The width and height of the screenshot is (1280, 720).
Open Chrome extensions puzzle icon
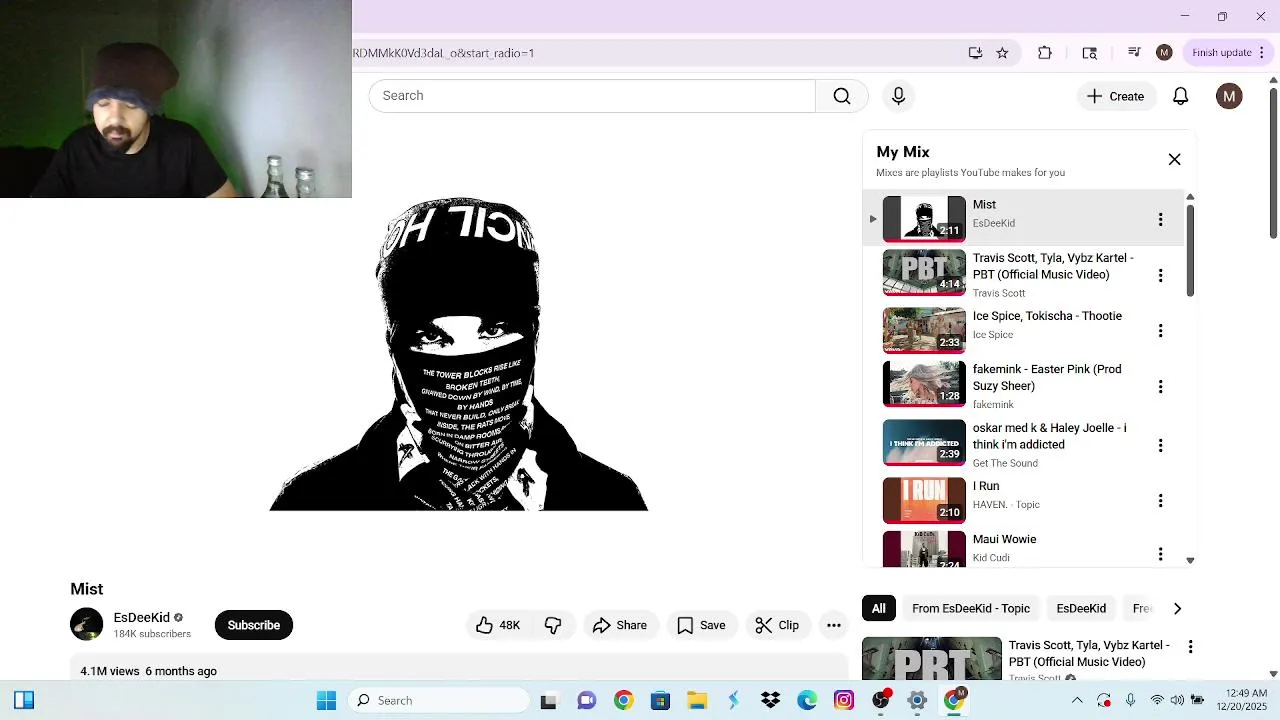click(x=1045, y=53)
